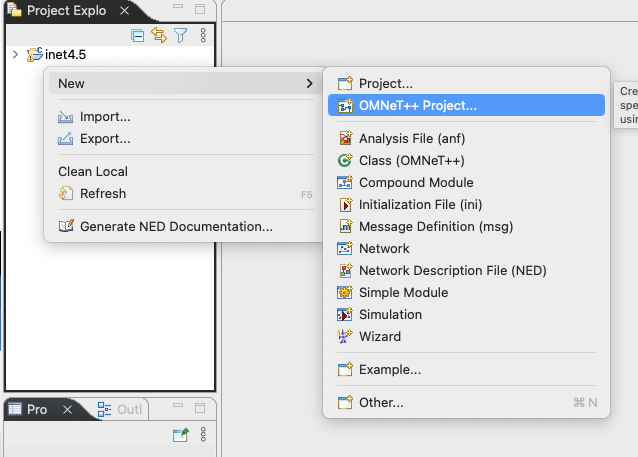Screen dimensions: 638x457
Task: Close the Pro tab
Action: point(68,409)
